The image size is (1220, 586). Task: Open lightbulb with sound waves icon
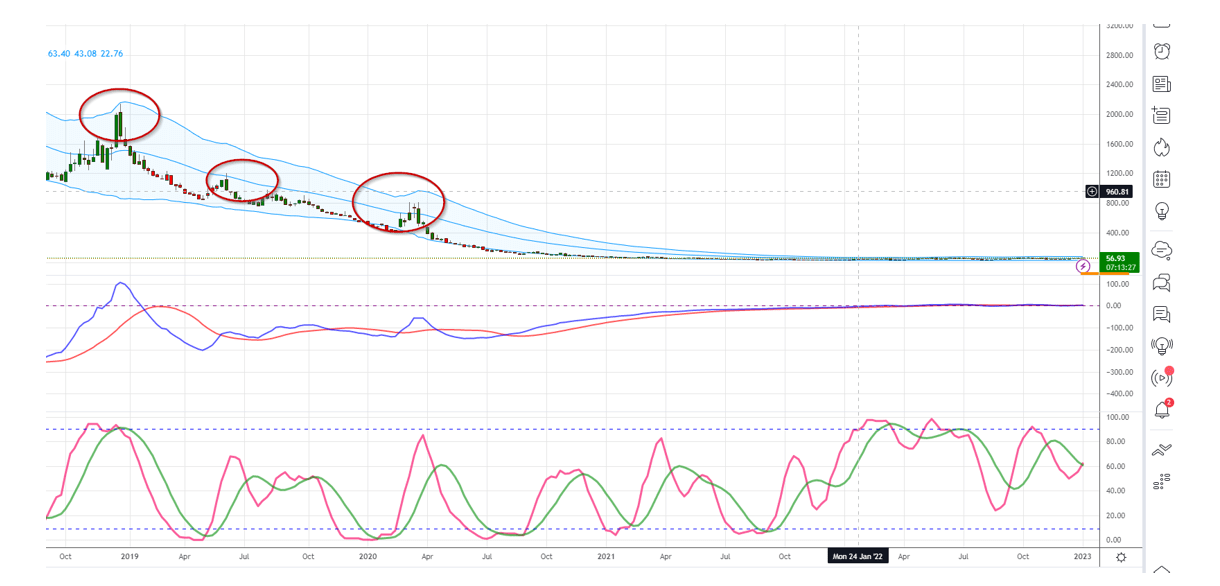pos(1161,346)
